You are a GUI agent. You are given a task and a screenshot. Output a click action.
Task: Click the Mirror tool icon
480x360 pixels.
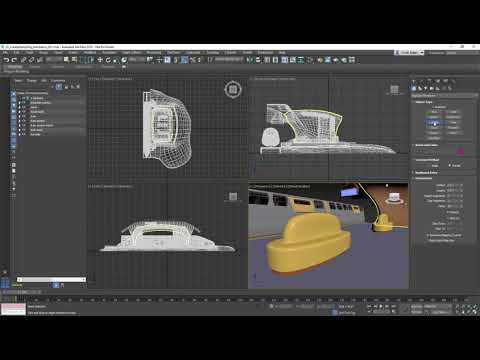click(x=250, y=60)
